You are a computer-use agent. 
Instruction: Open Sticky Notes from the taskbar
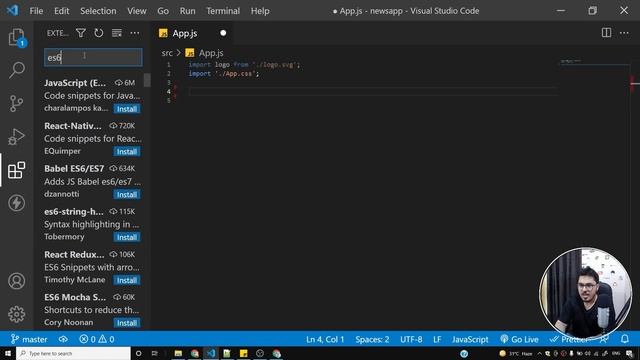244,353
